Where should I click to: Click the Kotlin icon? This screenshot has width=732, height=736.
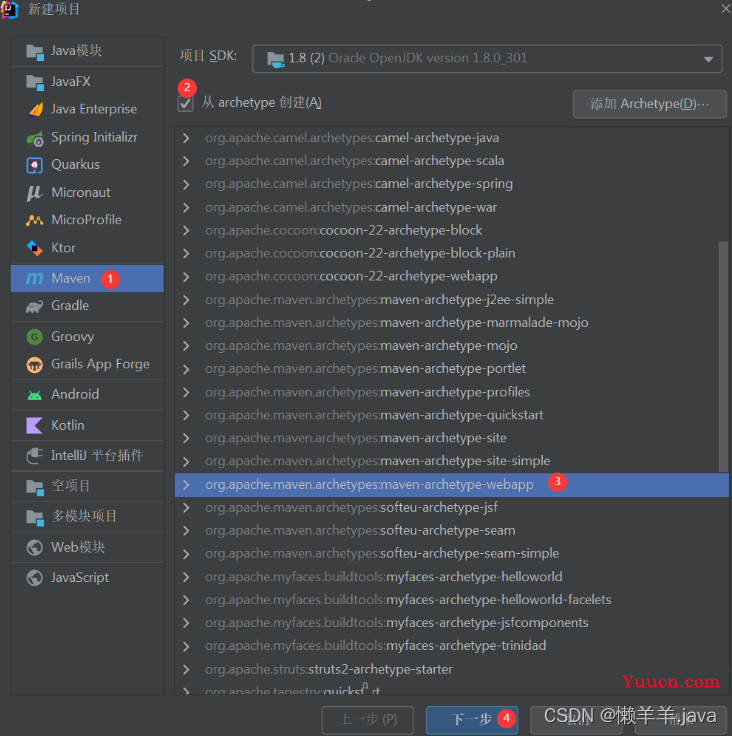tap(34, 425)
